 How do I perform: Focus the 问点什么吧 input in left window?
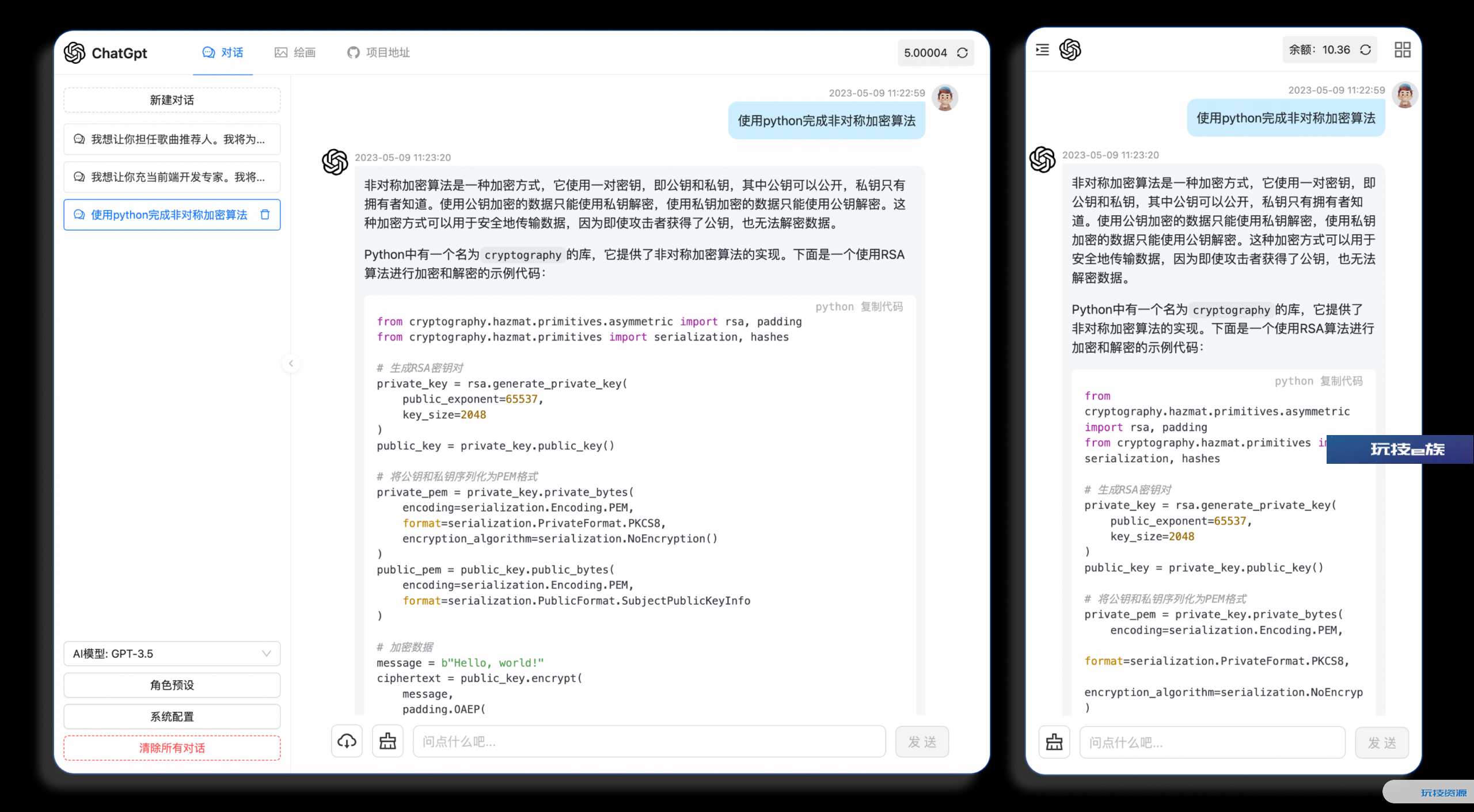[649, 741]
